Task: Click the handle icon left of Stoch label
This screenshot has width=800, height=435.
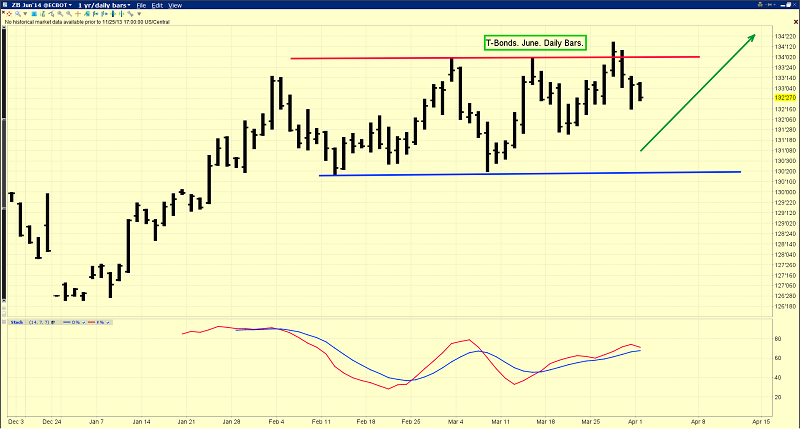Action: (x=4, y=322)
